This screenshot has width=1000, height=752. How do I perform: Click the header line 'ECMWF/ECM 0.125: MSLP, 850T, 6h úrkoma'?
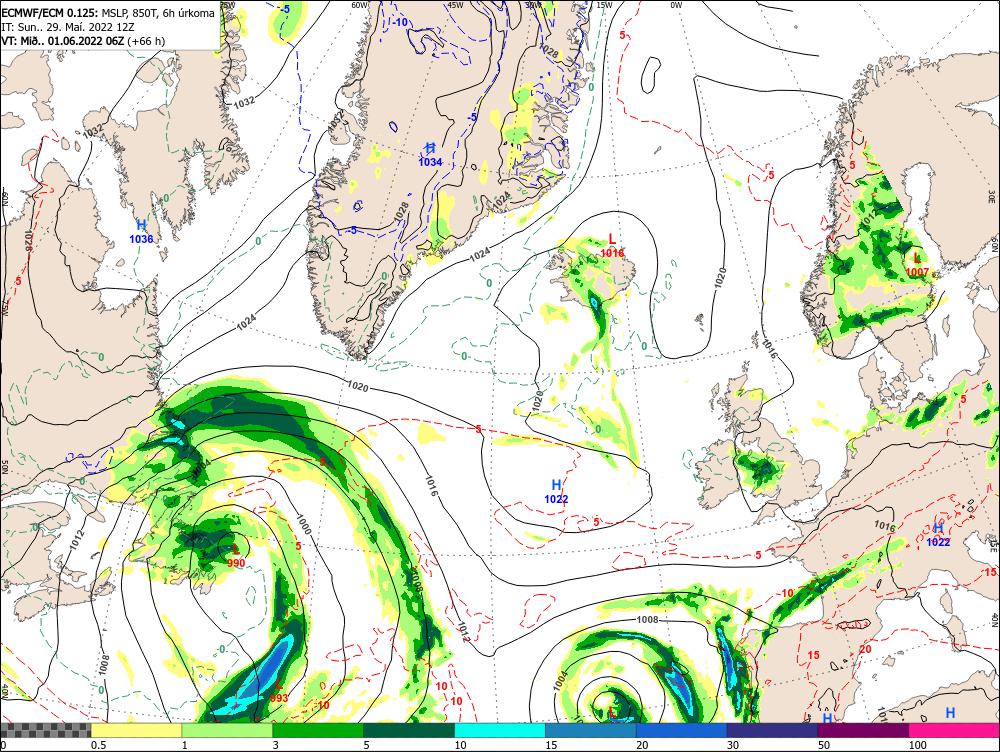point(108,13)
